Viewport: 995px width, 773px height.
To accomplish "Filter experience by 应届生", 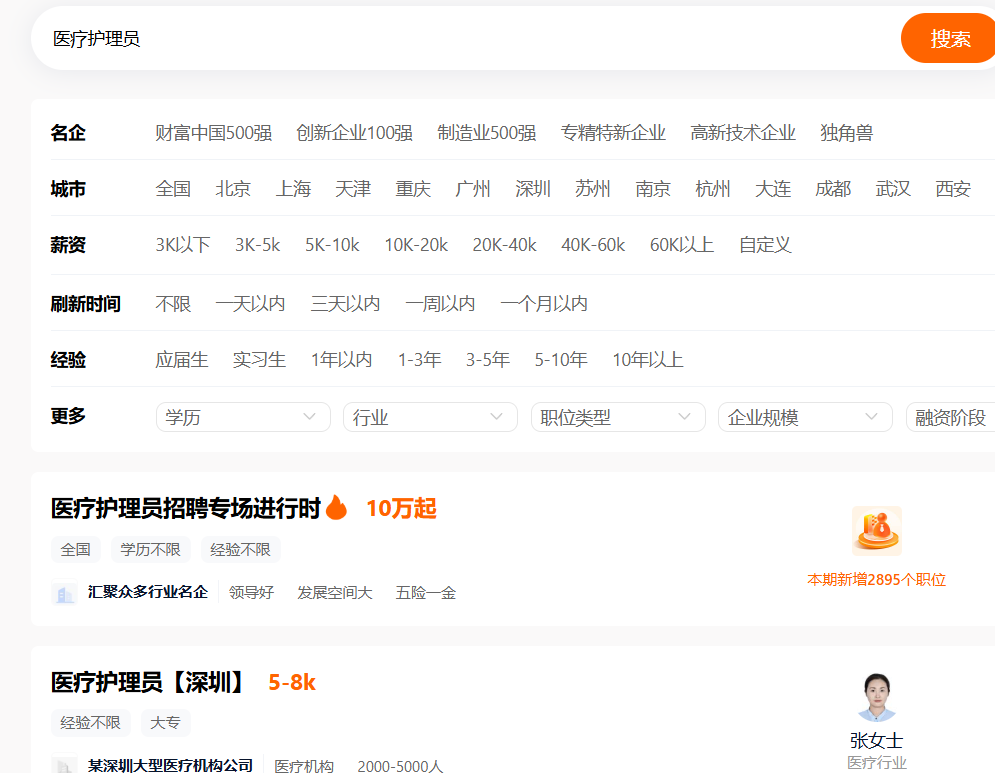I will click(181, 359).
